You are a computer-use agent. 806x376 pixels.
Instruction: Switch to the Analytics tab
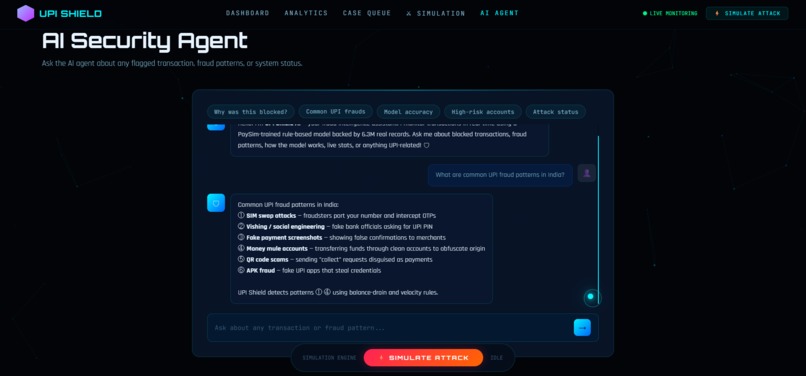tap(306, 13)
